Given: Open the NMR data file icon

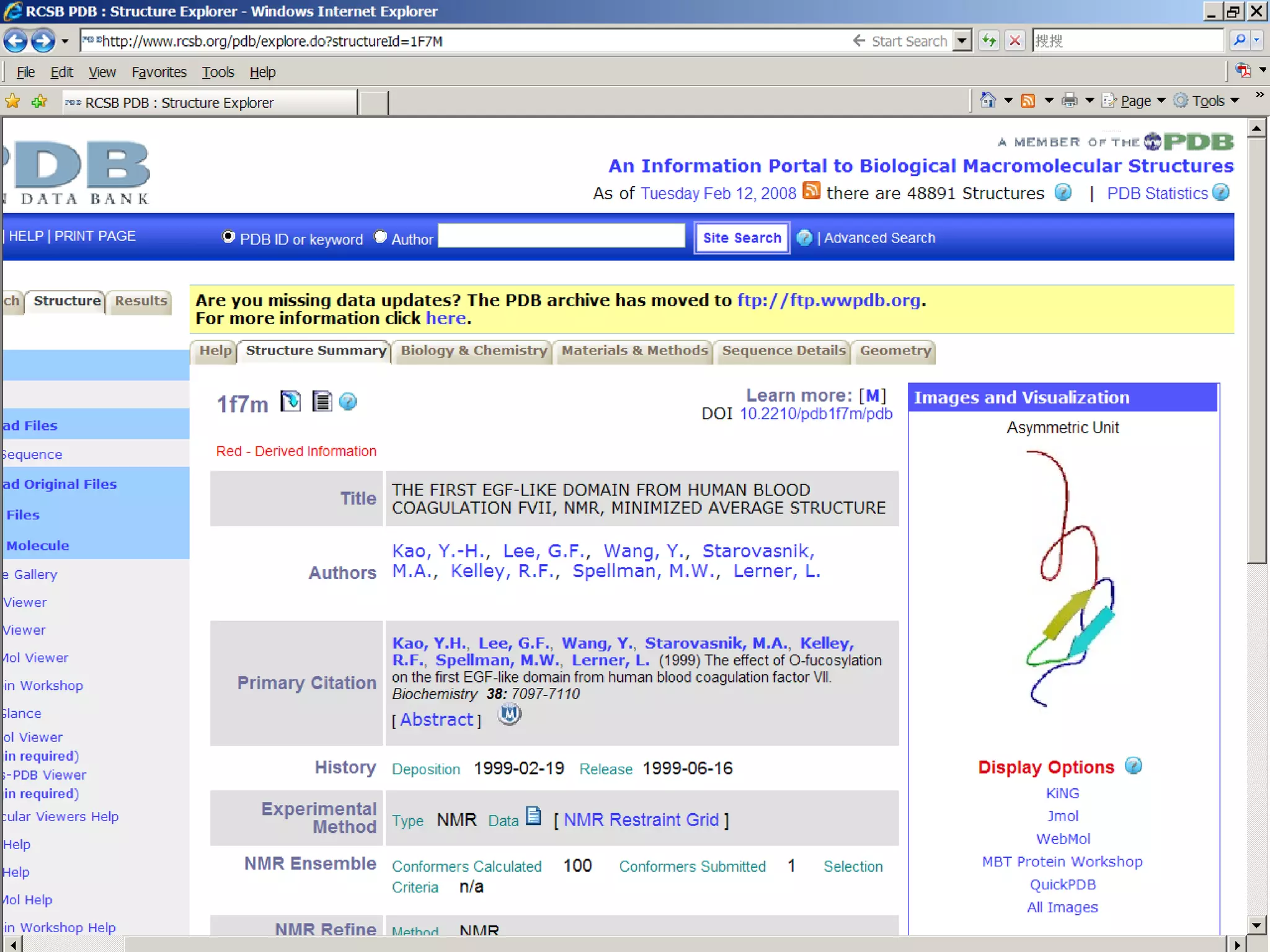Looking at the screenshot, I should click(x=533, y=816).
